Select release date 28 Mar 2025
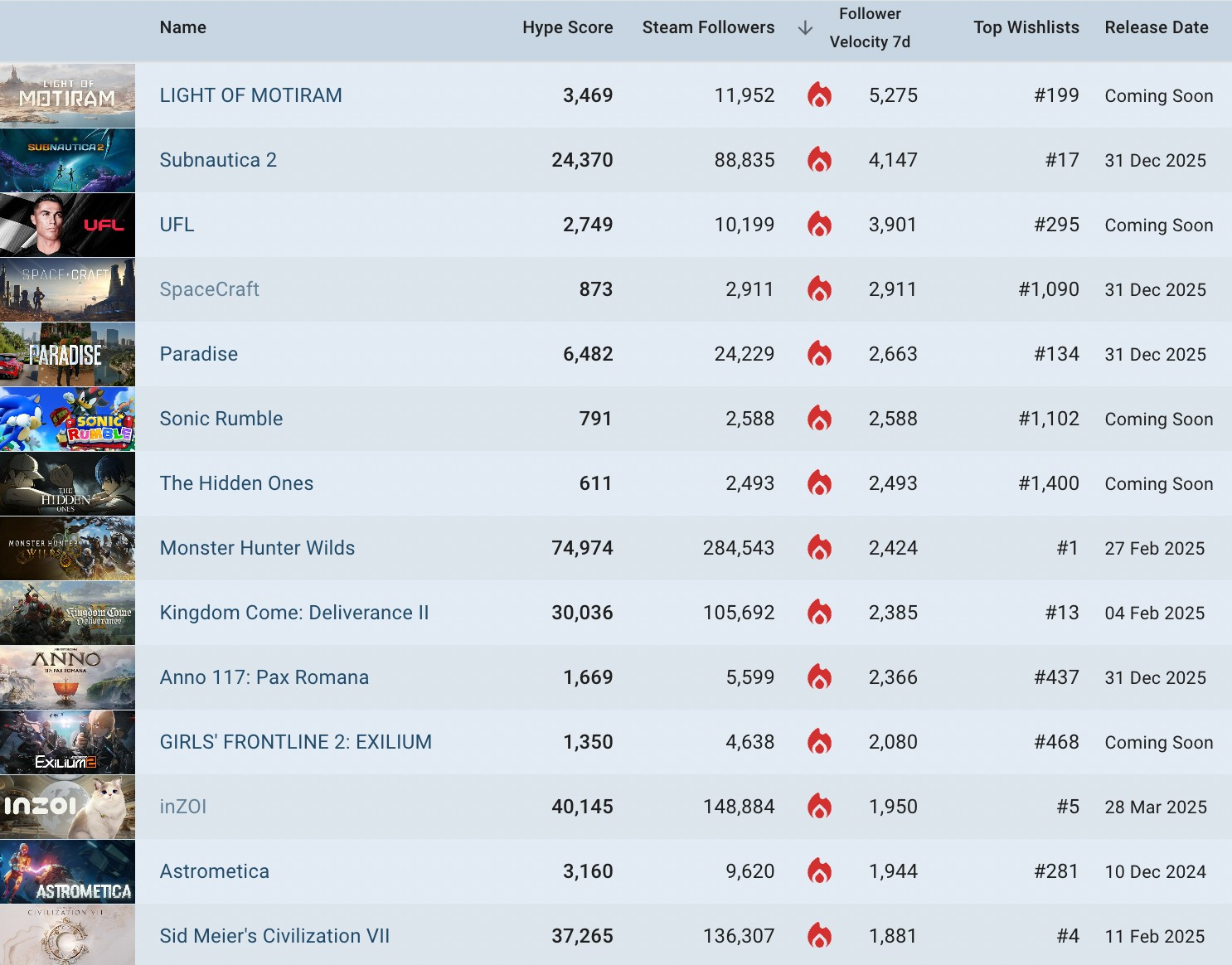 click(x=1156, y=807)
